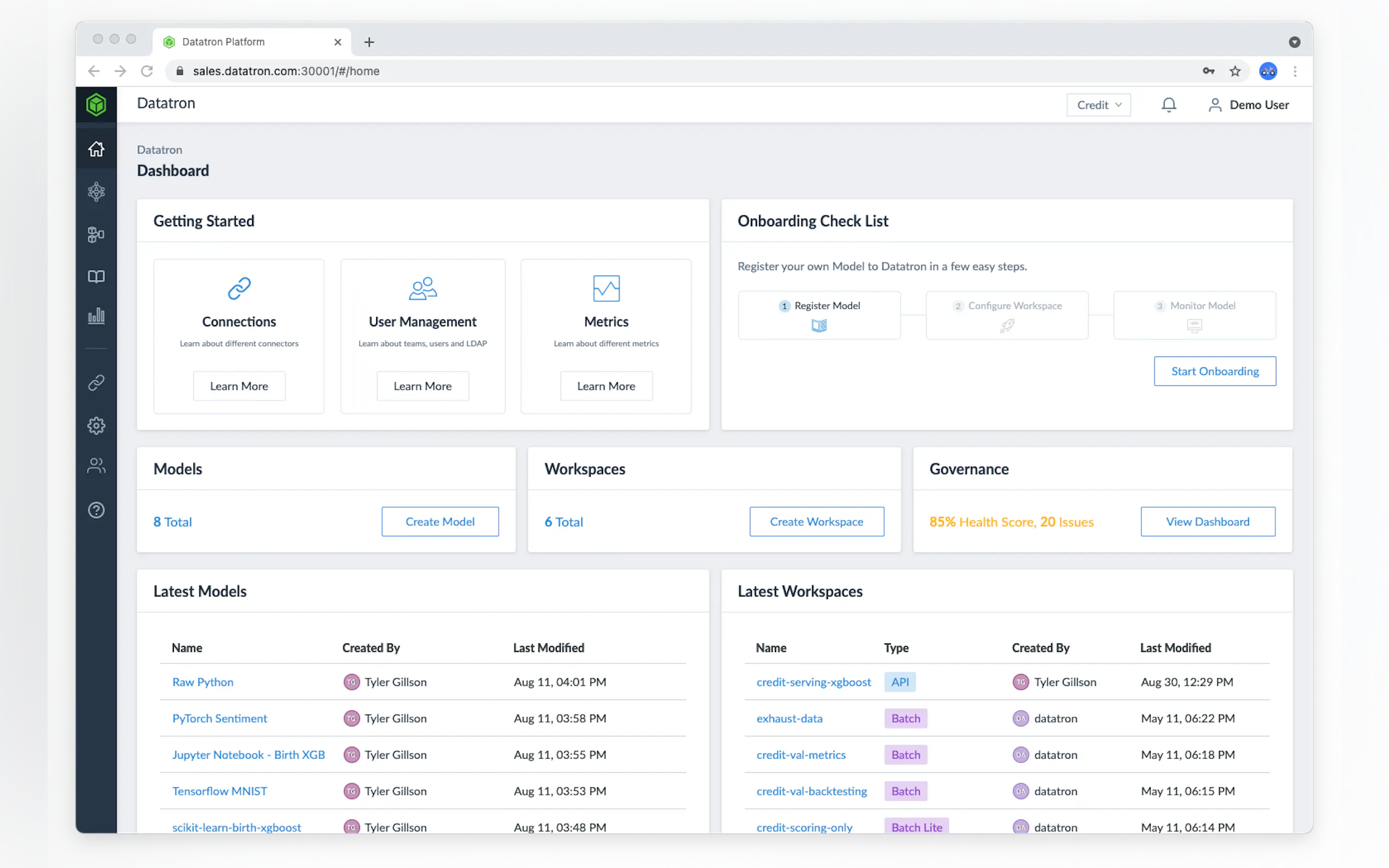Open the users icon in sidebar
The image size is (1389, 868).
point(96,466)
